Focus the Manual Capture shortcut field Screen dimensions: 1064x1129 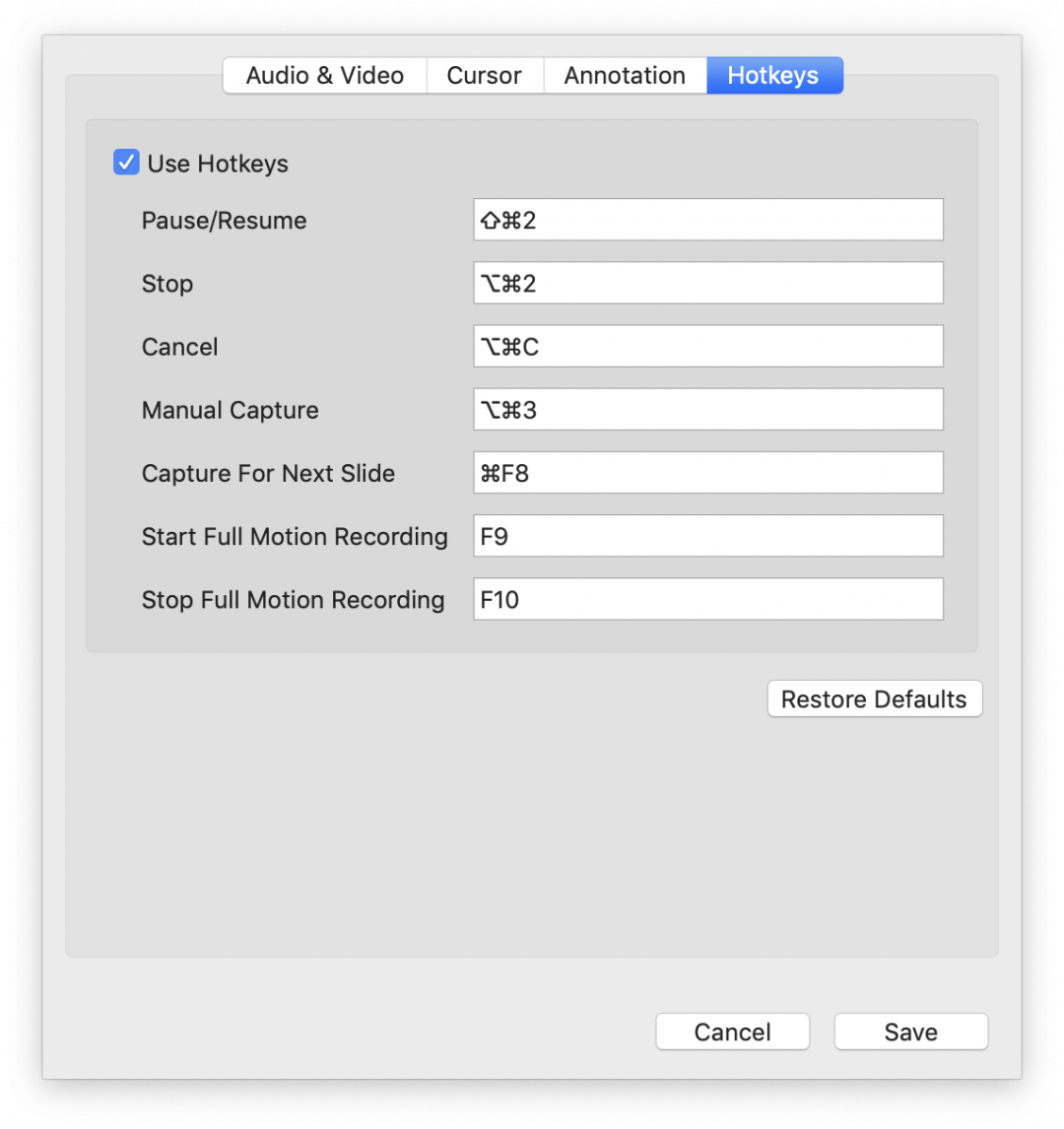pos(707,409)
